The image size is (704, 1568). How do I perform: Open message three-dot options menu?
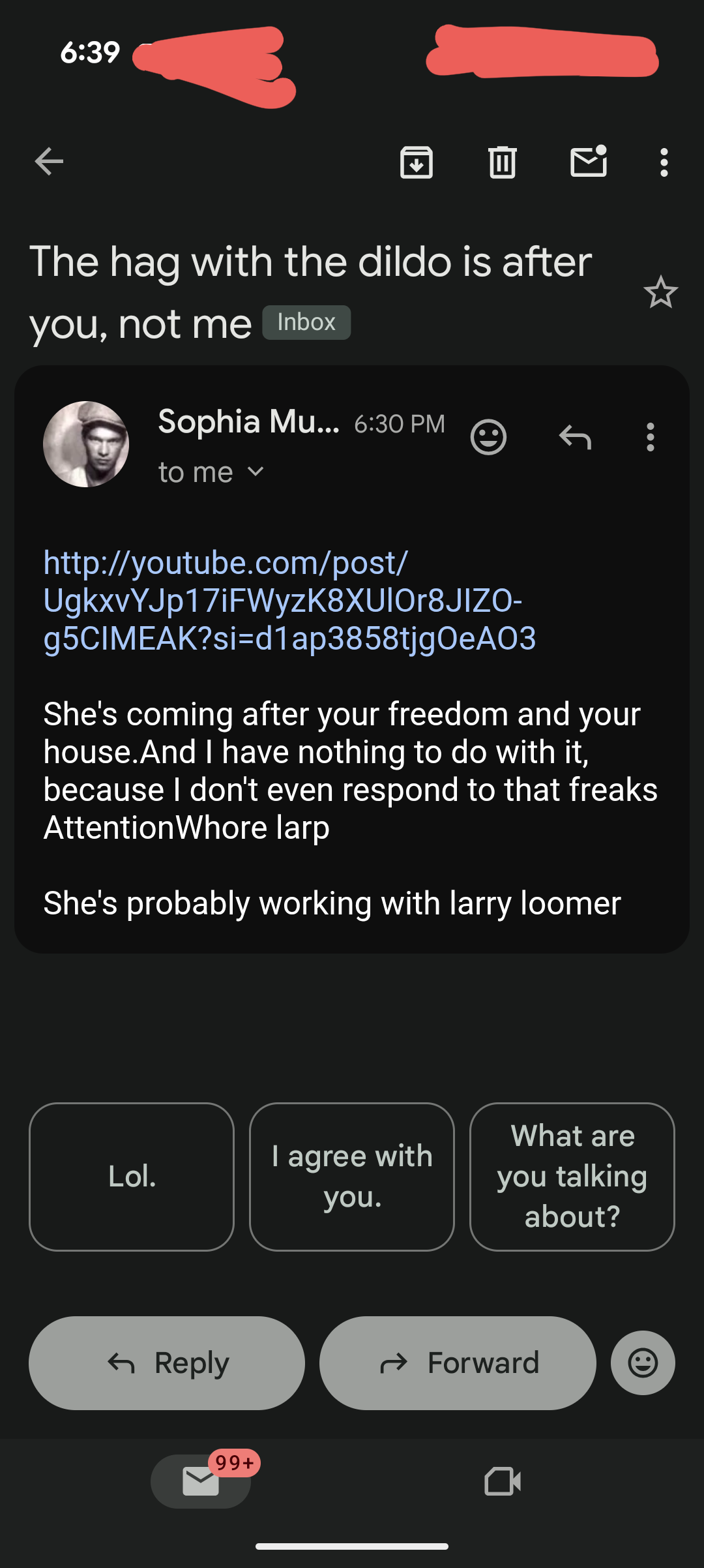(650, 437)
